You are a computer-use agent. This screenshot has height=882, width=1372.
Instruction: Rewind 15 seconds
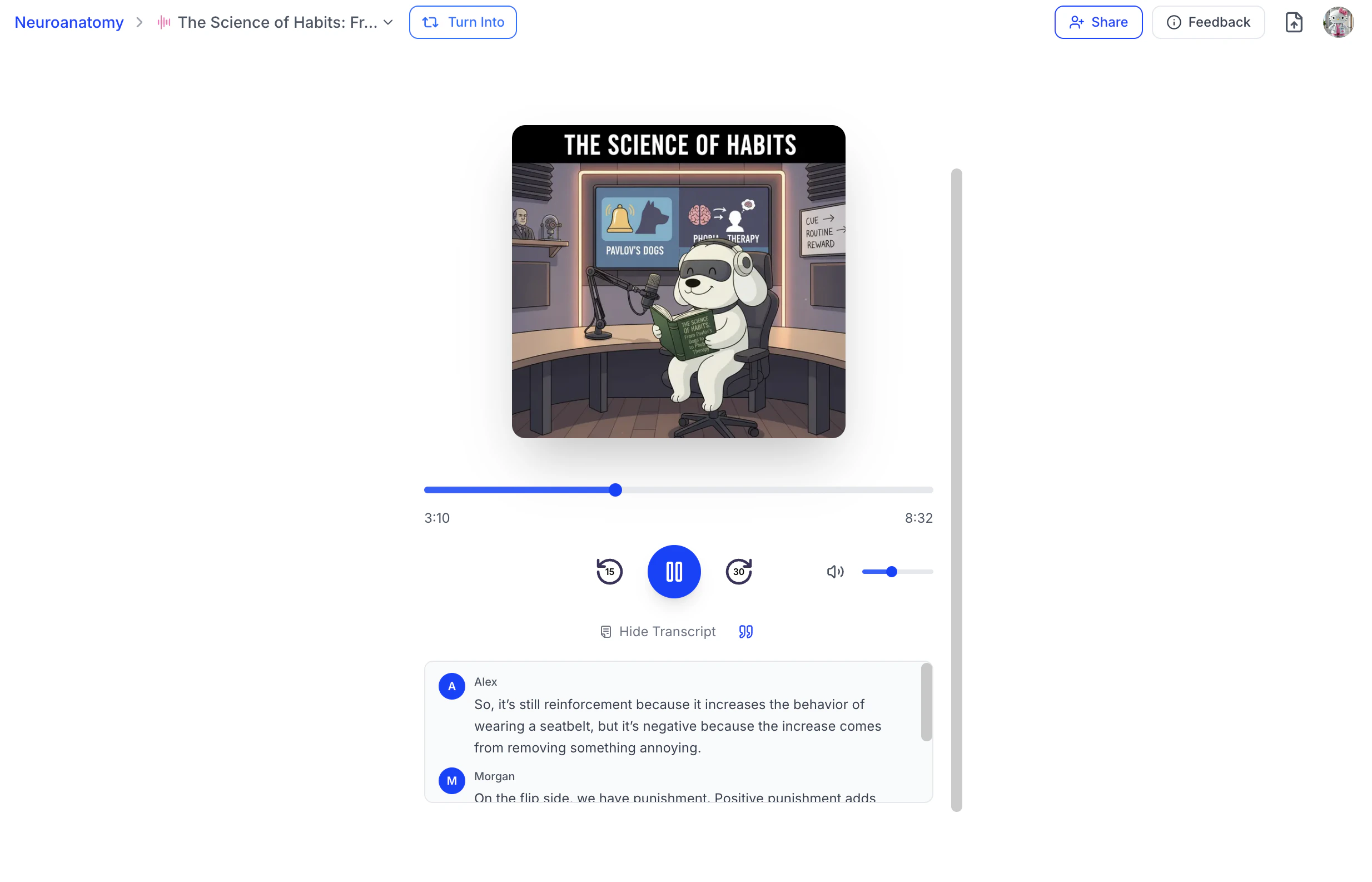pos(609,571)
